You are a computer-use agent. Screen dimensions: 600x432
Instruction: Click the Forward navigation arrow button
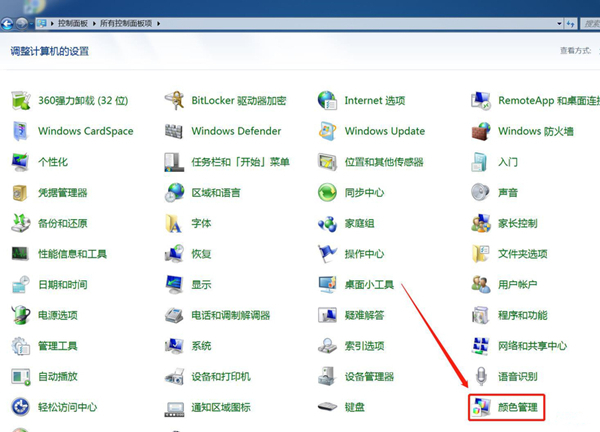click(x=21, y=24)
